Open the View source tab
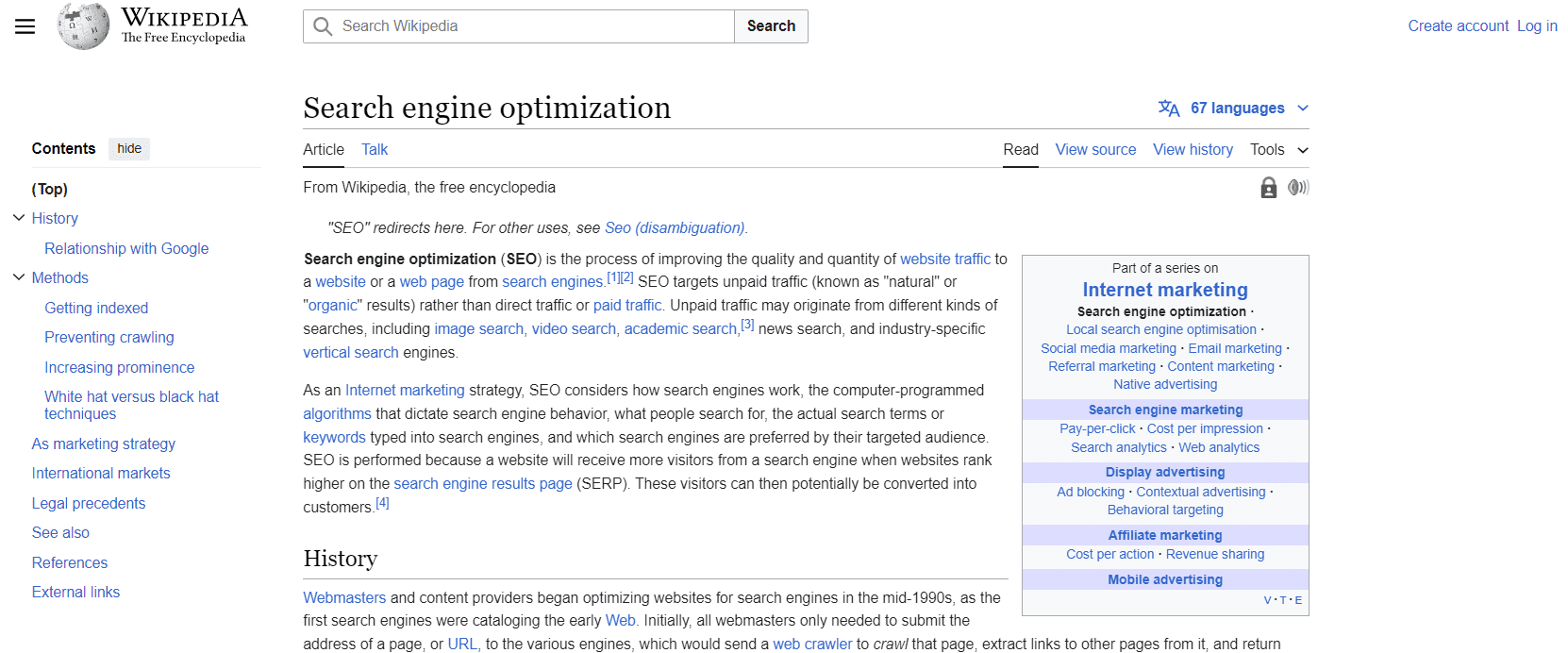 1095,149
